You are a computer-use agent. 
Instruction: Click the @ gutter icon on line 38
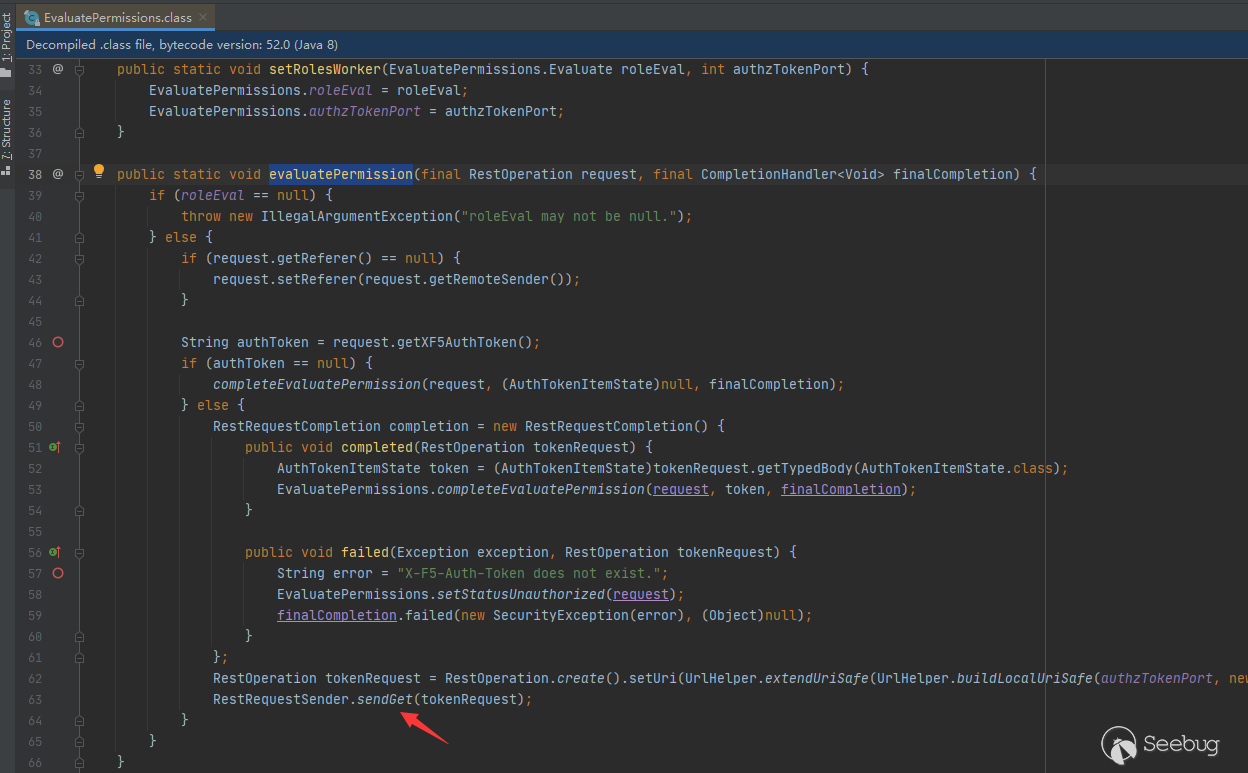(x=57, y=174)
